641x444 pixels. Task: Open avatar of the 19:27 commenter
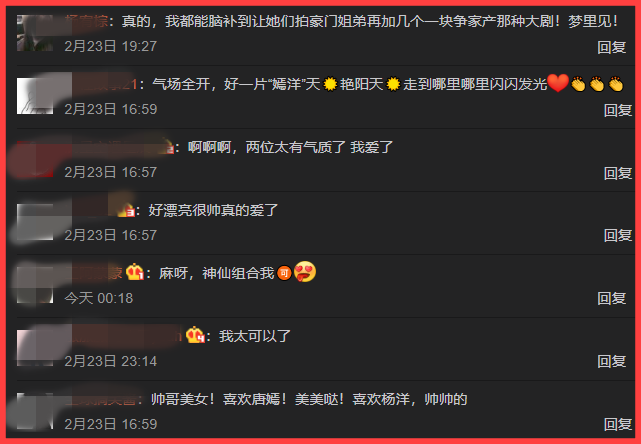(x=35, y=33)
